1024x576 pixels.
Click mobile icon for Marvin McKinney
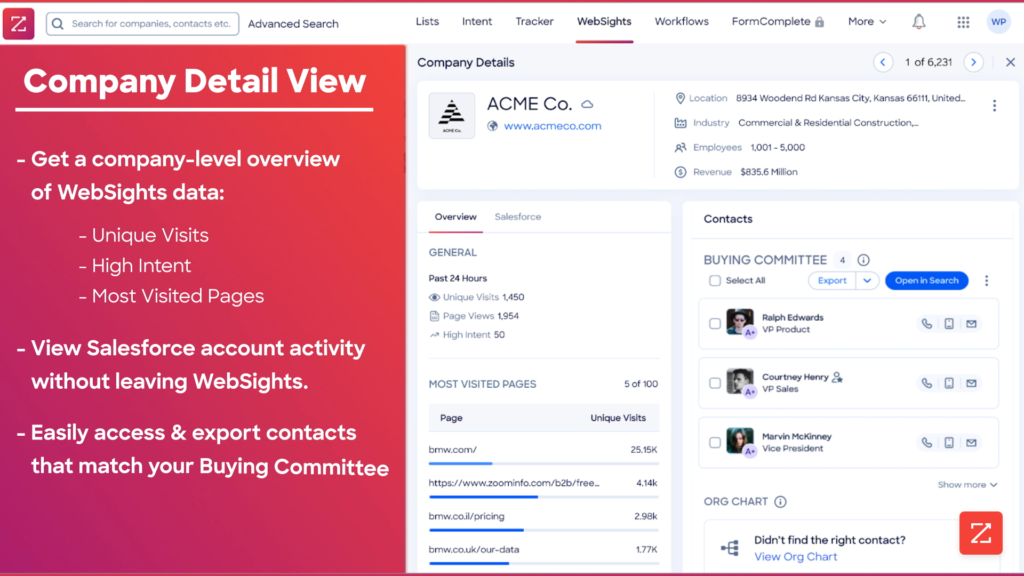[x=949, y=443]
